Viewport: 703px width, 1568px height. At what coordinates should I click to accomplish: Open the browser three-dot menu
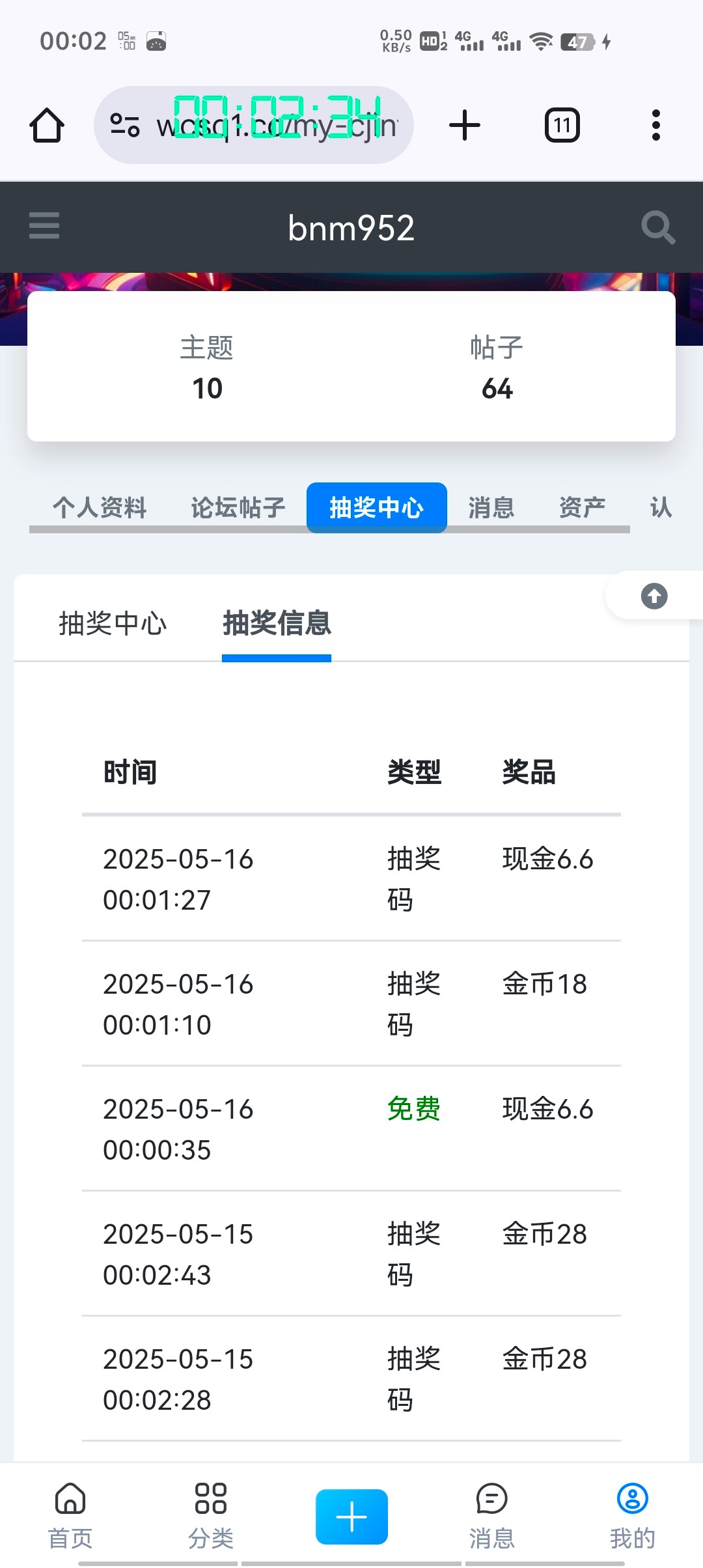(x=655, y=125)
